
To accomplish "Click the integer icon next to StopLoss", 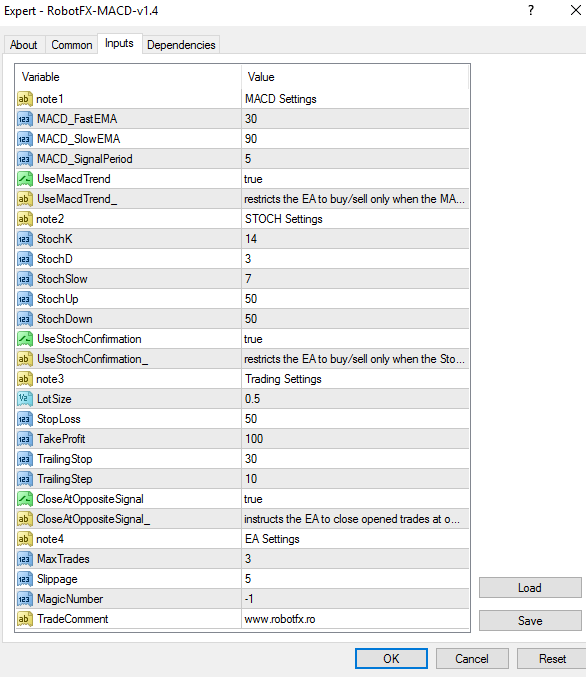I will point(25,419).
